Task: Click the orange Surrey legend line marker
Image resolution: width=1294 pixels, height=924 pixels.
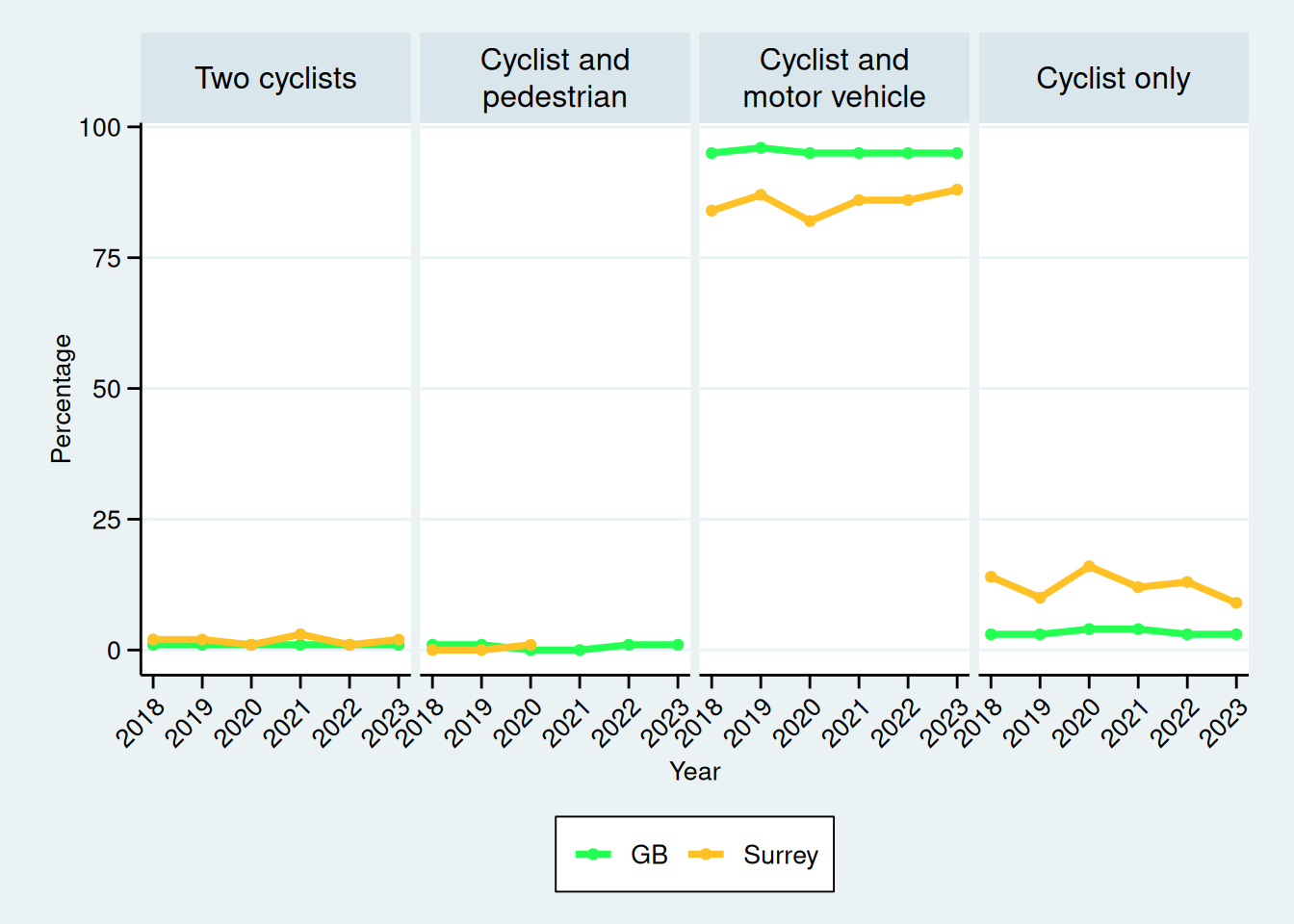Action: pos(706,854)
